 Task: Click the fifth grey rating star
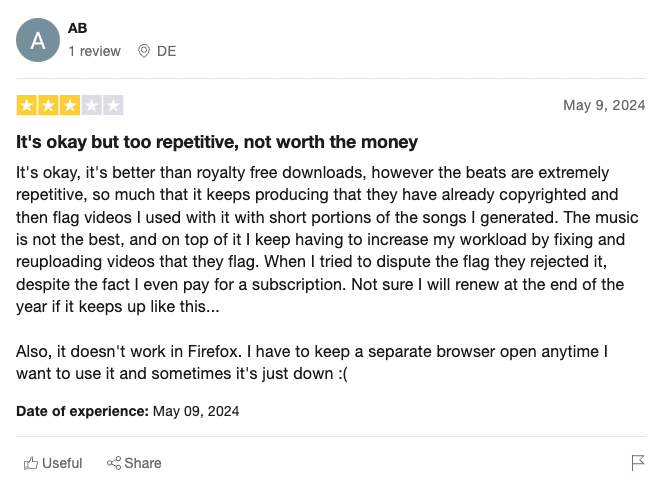pyautogui.click(x=113, y=105)
